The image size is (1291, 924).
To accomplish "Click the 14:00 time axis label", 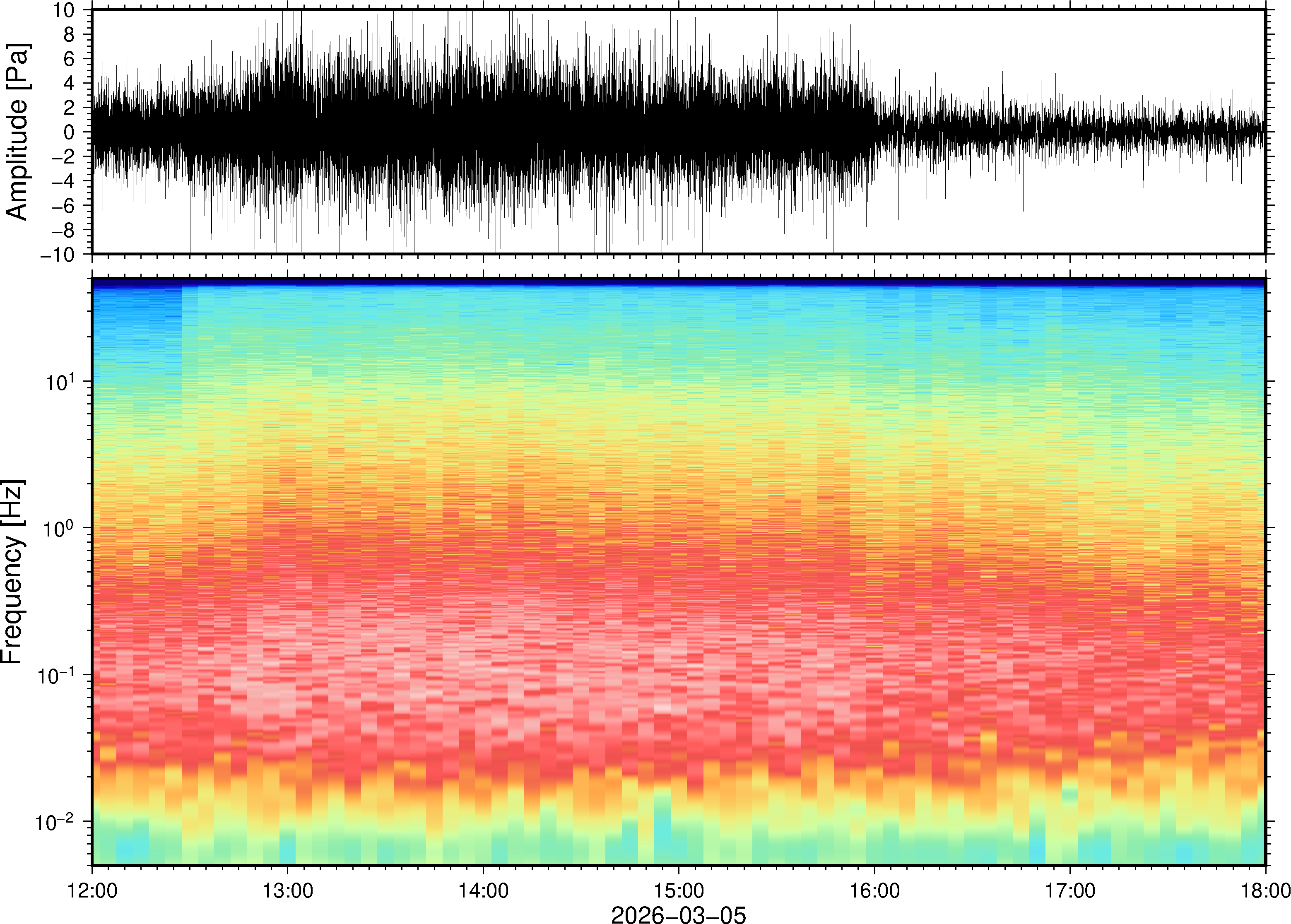I will [x=483, y=890].
